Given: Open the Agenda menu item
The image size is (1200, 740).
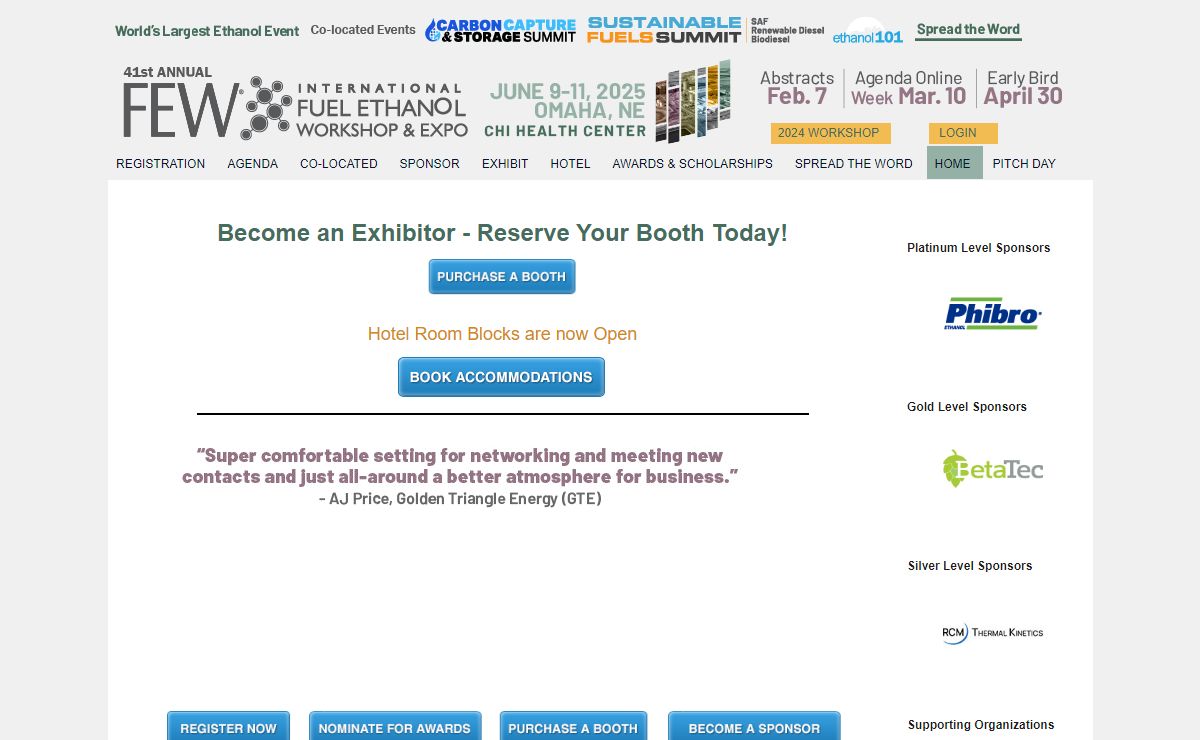Looking at the screenshot, I should [252, 164].
